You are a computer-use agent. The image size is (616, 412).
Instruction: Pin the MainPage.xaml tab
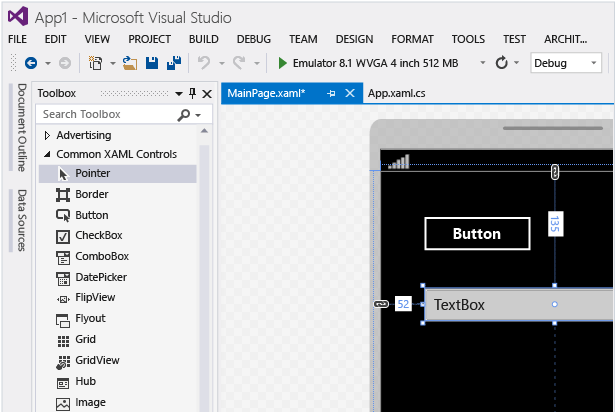[x=331, y=93]
